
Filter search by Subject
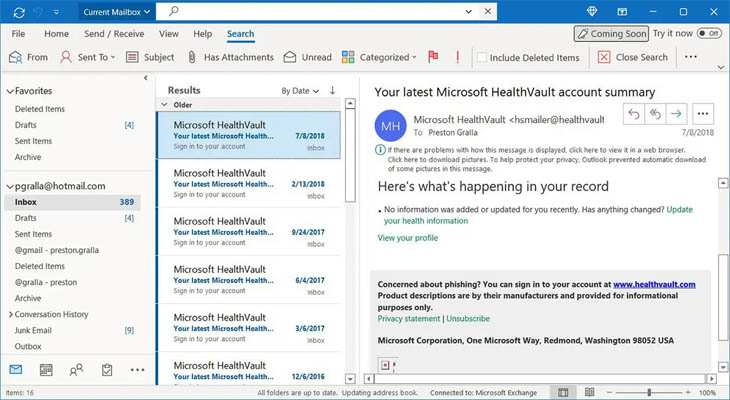[150, 57]
